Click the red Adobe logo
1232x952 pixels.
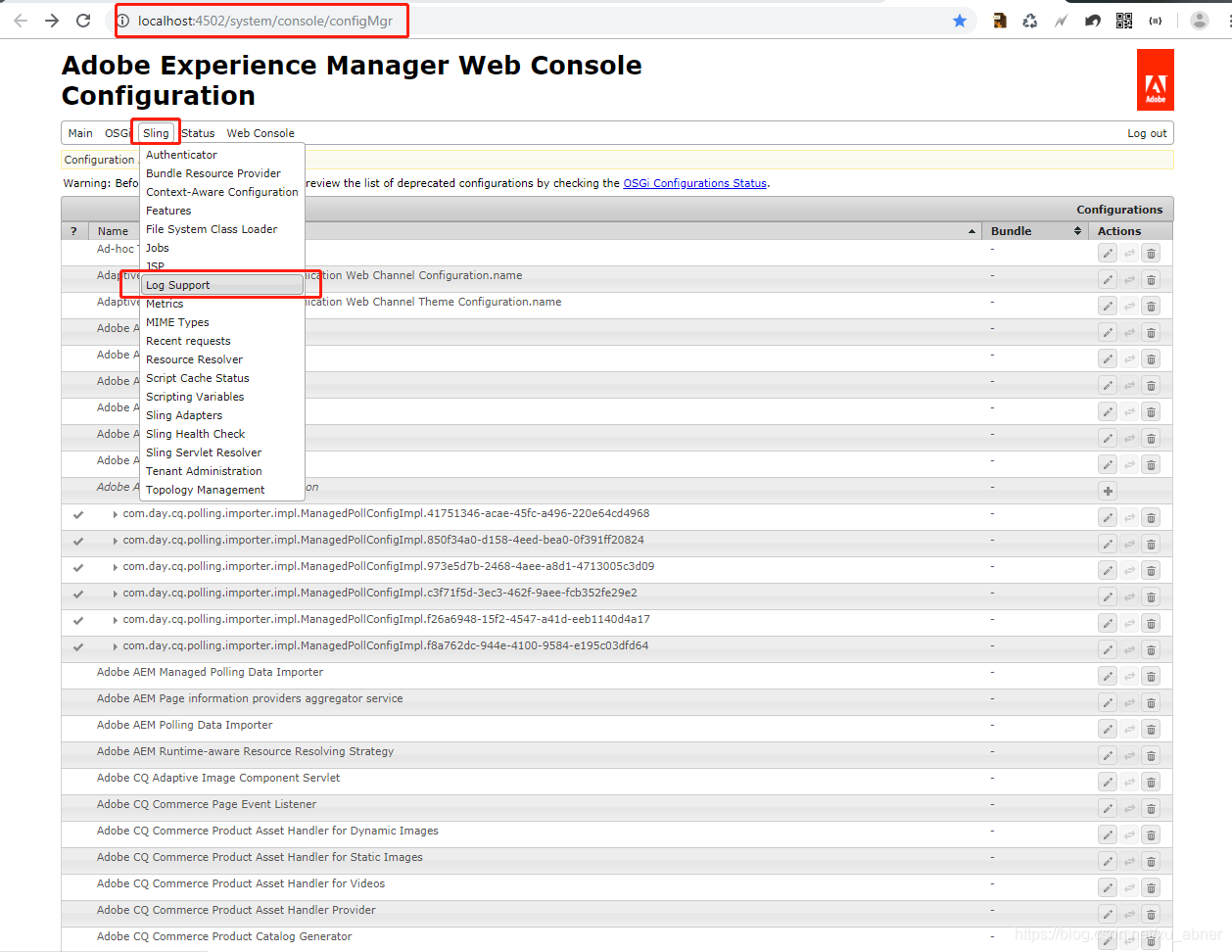pyautogui.click(x=1156, y=80)
